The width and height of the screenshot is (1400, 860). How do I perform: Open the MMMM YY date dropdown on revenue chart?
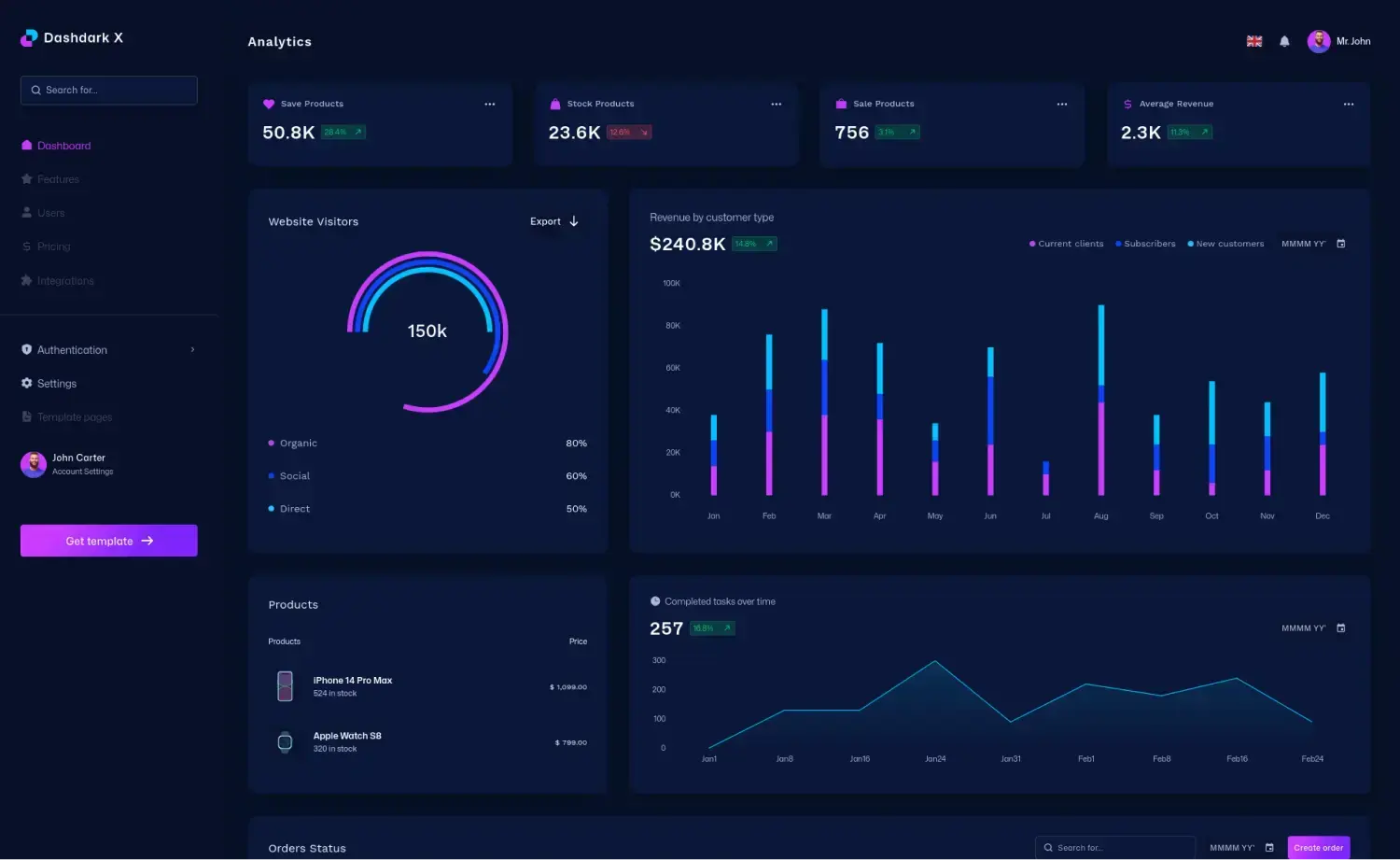[x=1305, y=243]
